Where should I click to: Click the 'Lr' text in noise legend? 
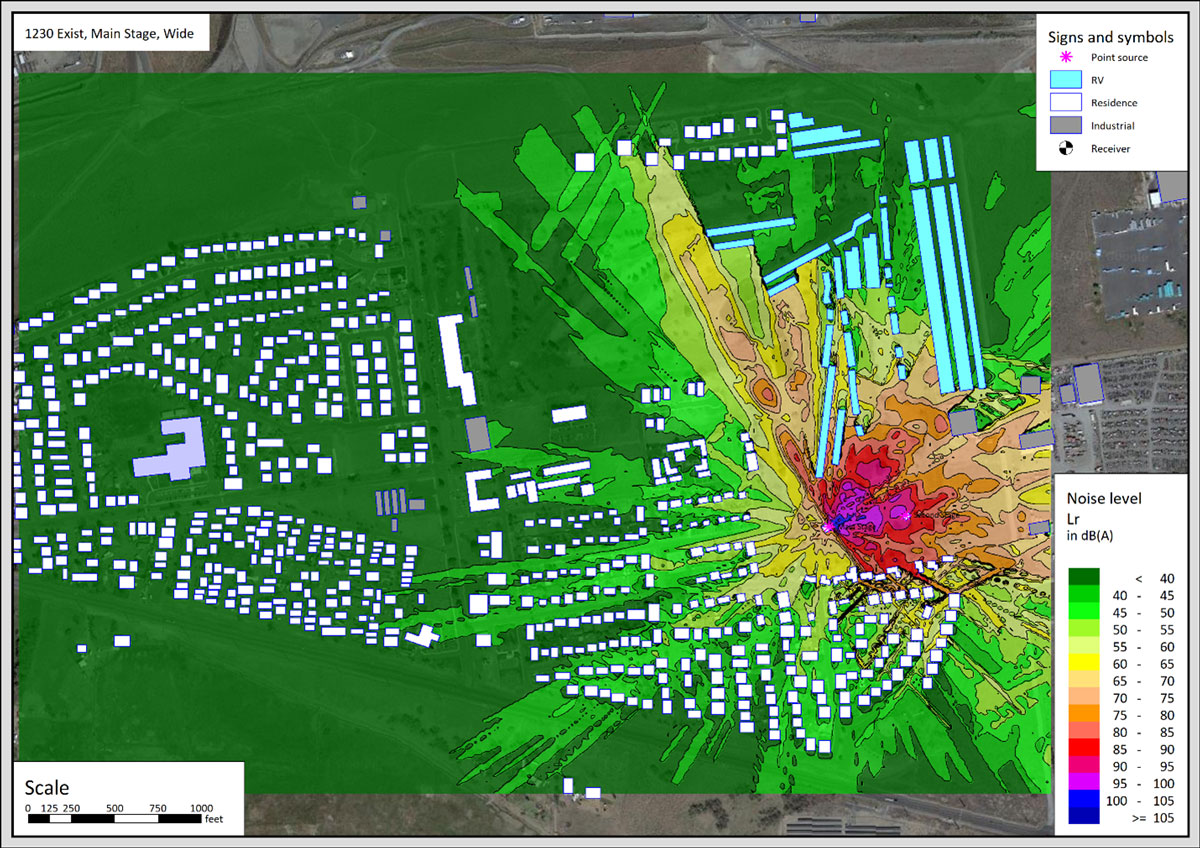point(1073,517)
